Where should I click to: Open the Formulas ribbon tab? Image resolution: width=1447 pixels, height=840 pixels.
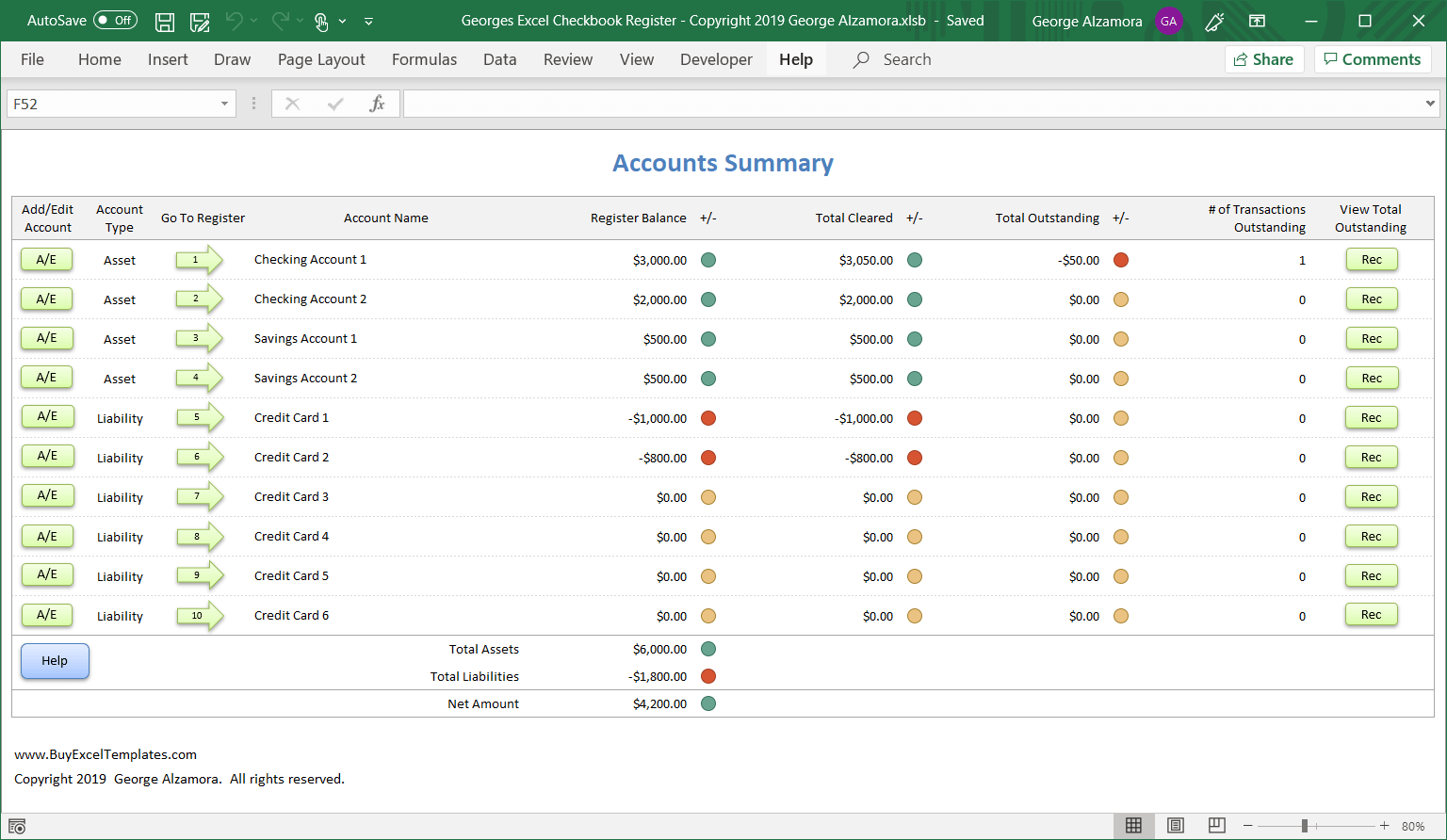[x=424, y=59]
